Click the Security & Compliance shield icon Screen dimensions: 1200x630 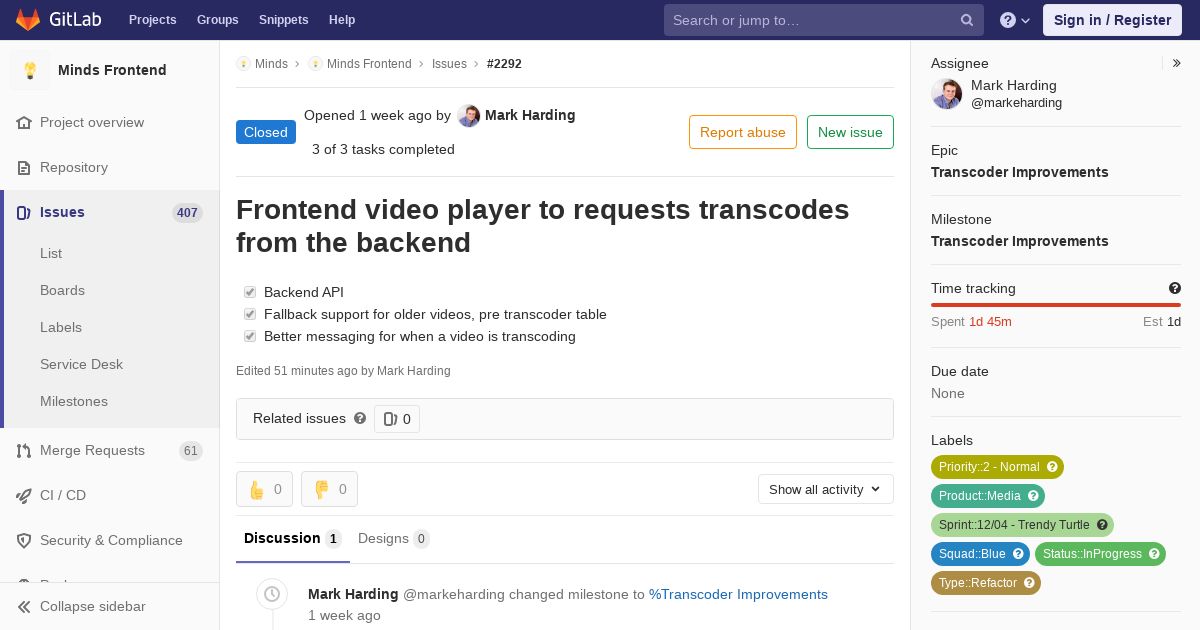(24, 541)
